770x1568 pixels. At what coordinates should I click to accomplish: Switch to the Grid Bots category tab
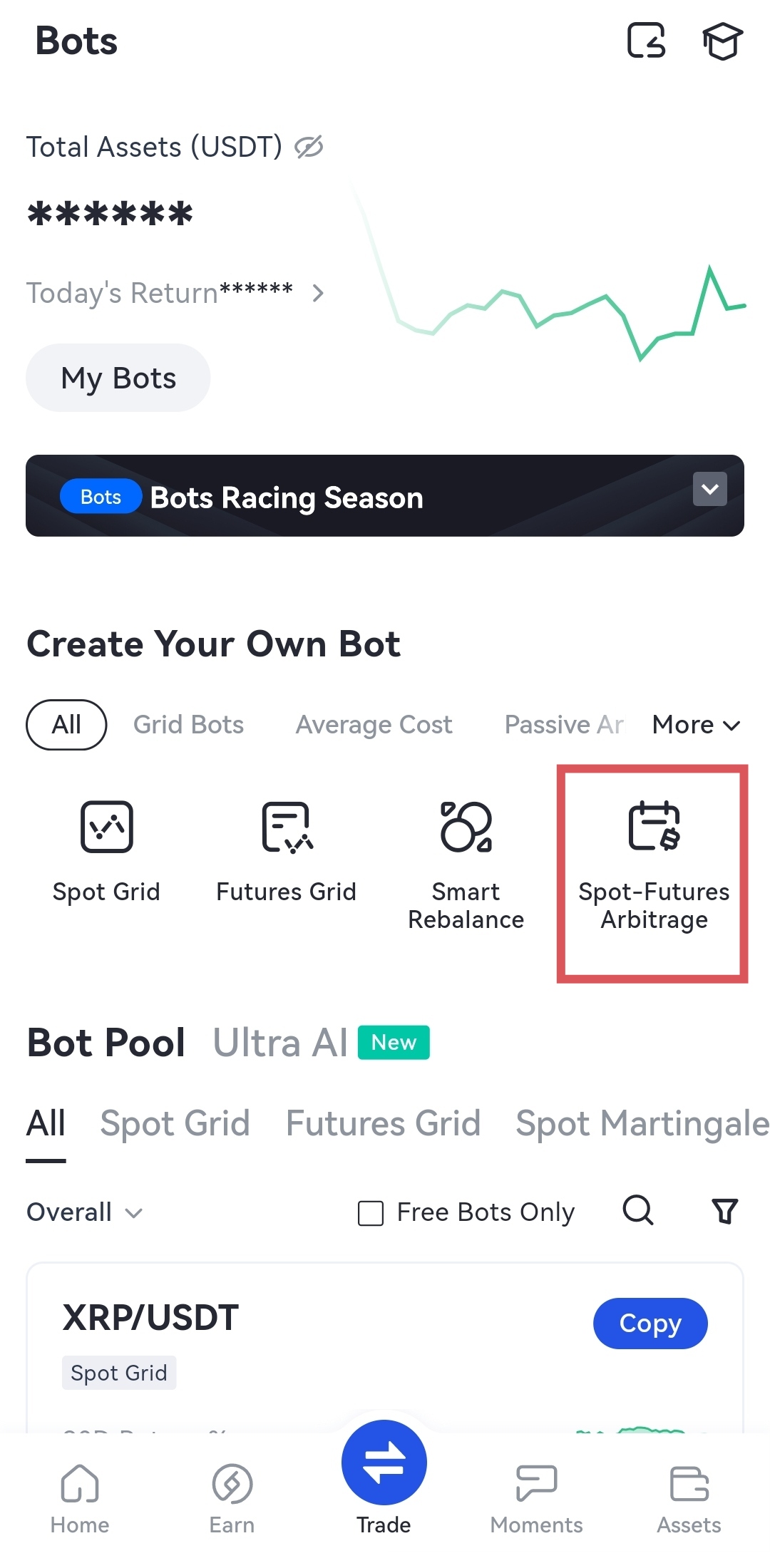(x=188, y=725)
